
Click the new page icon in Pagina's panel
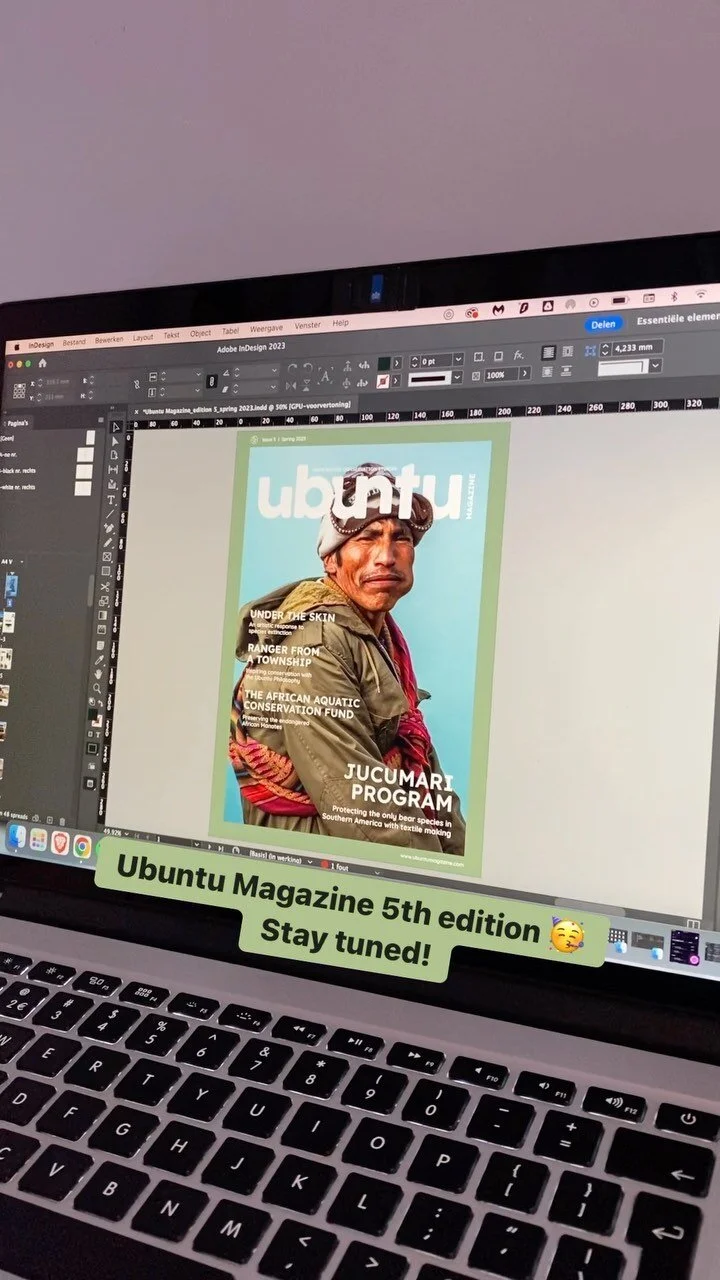49,820
